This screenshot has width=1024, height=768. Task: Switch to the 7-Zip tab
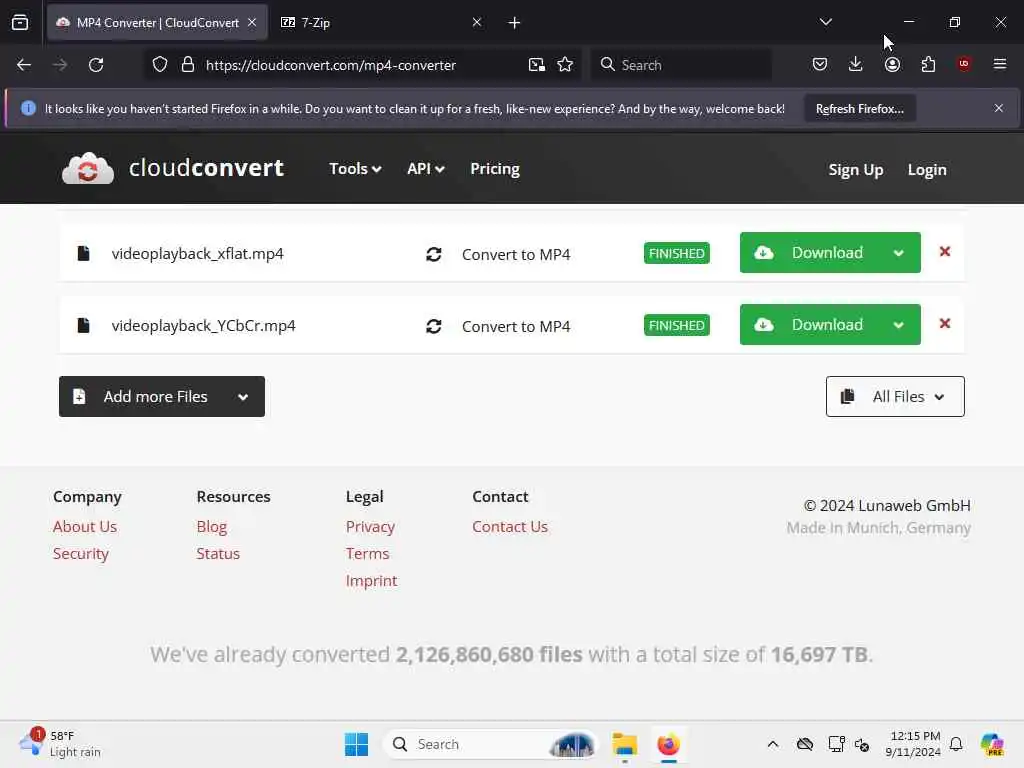[381, 22]
